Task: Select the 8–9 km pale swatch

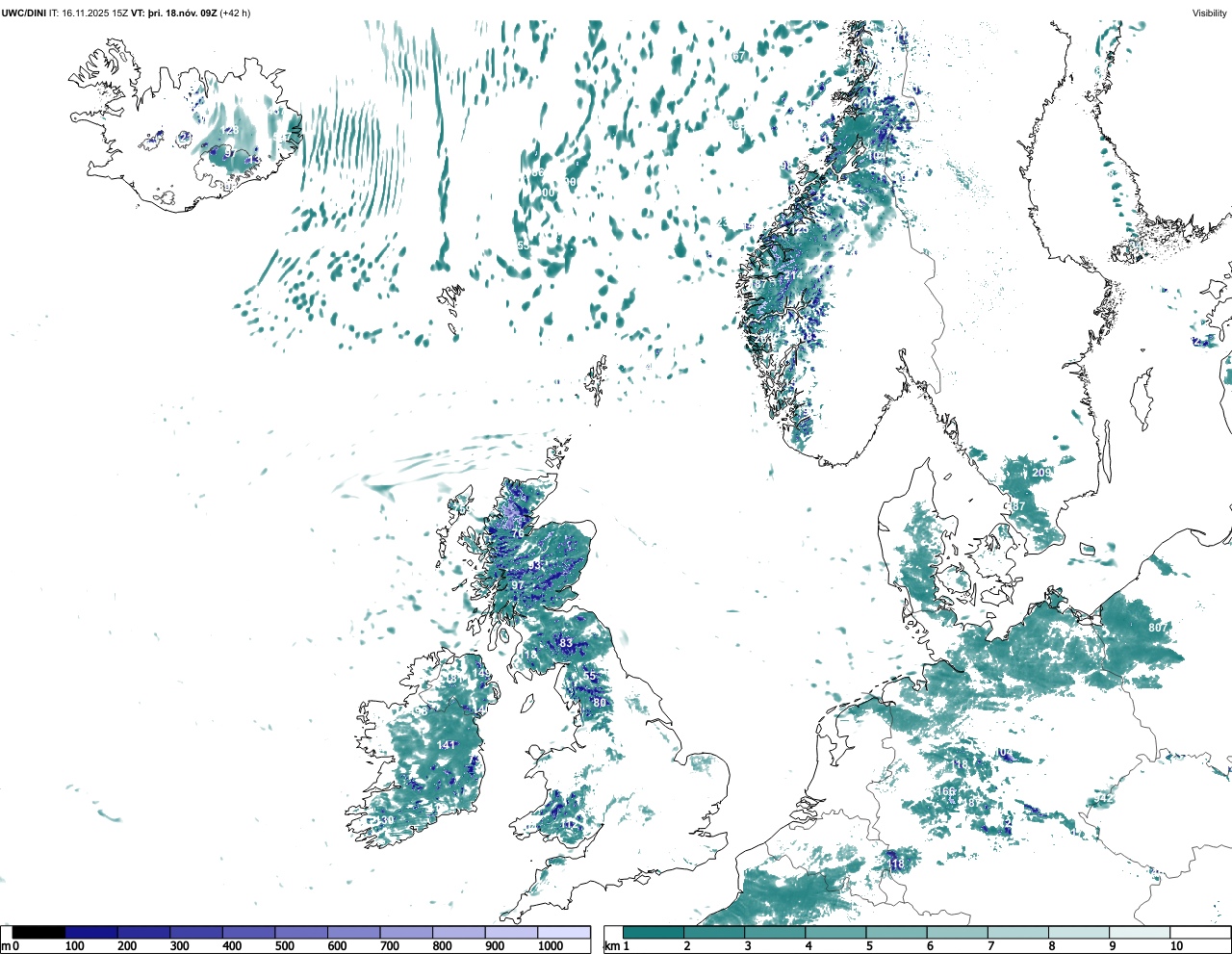Action: (x=1078, y=932)
